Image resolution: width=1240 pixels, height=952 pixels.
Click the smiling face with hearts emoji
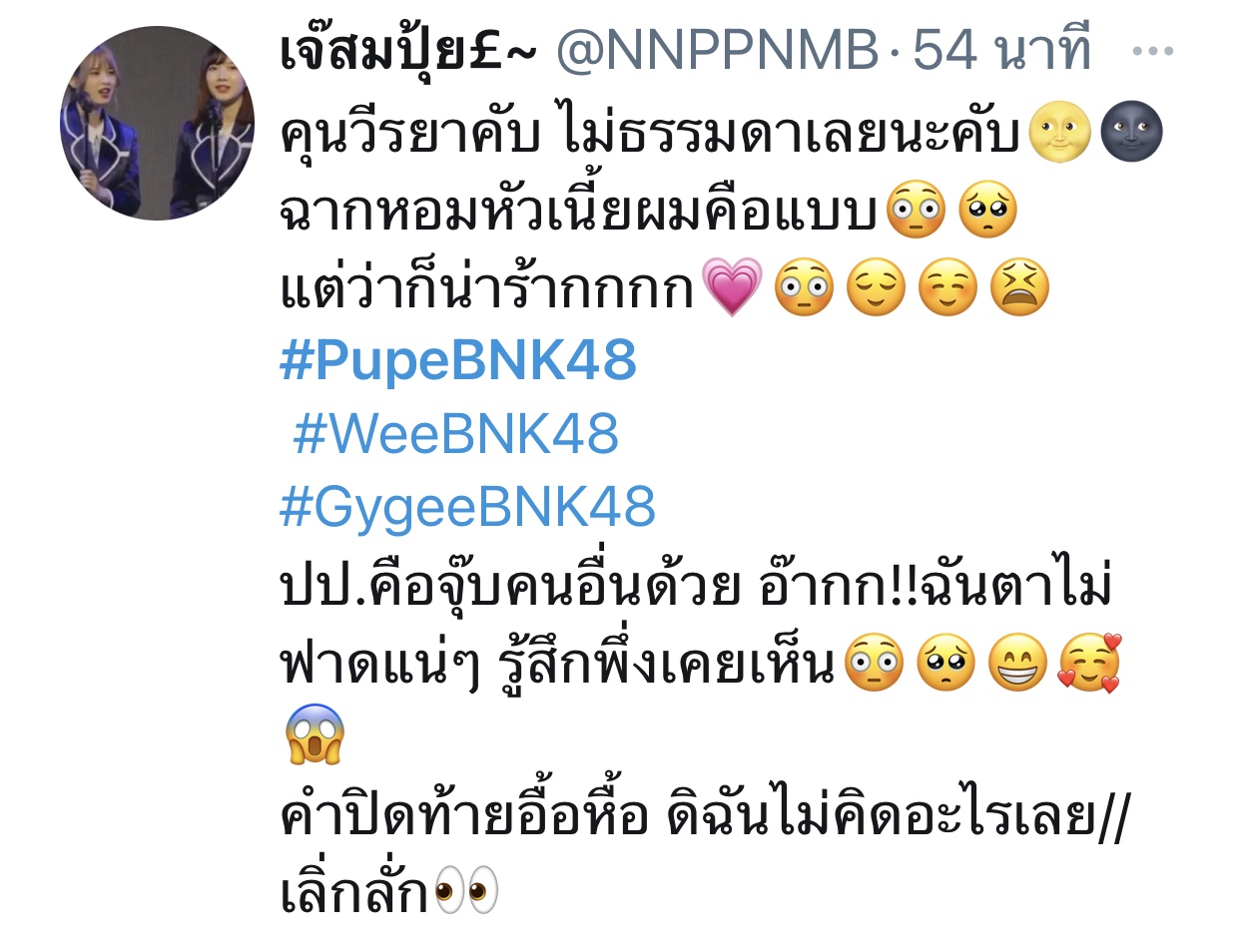(1090, 663)
